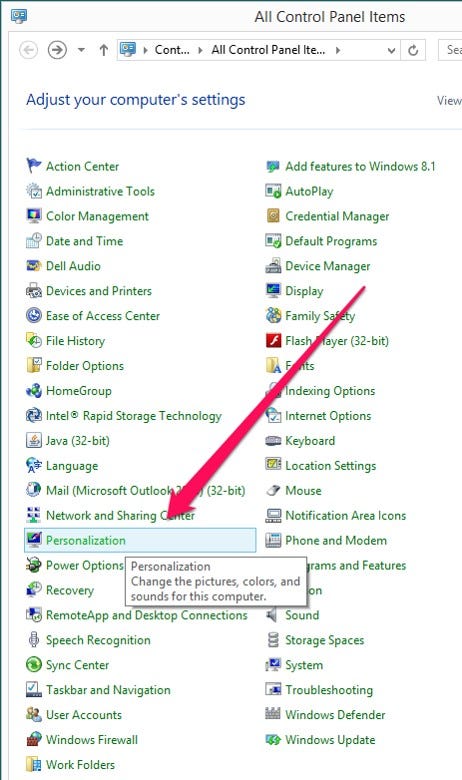This screenshot has height=780, width=462.
Task: Open the Keyboard icon
Action: tap(273, 441)
